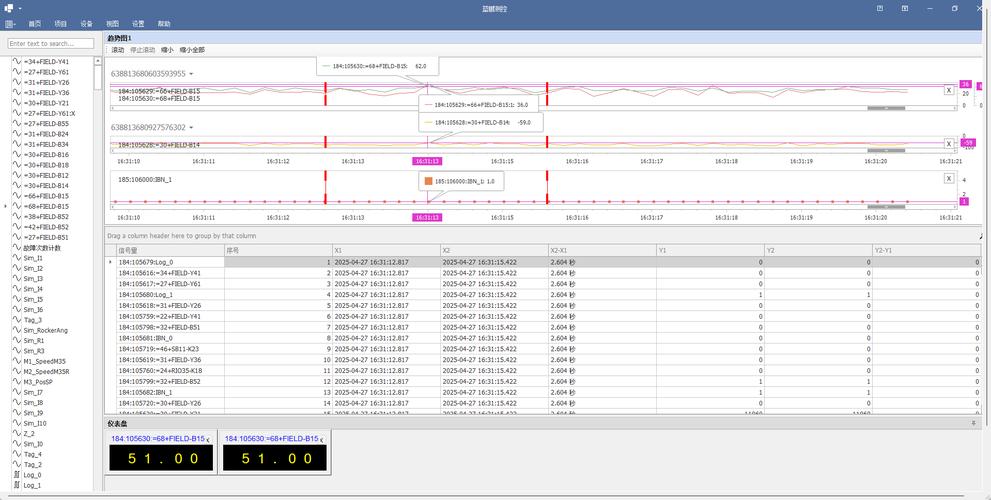Screen dimensions: 991x500
Task: Click waveform icon for Sim_I1
Action: pos(17,258)
